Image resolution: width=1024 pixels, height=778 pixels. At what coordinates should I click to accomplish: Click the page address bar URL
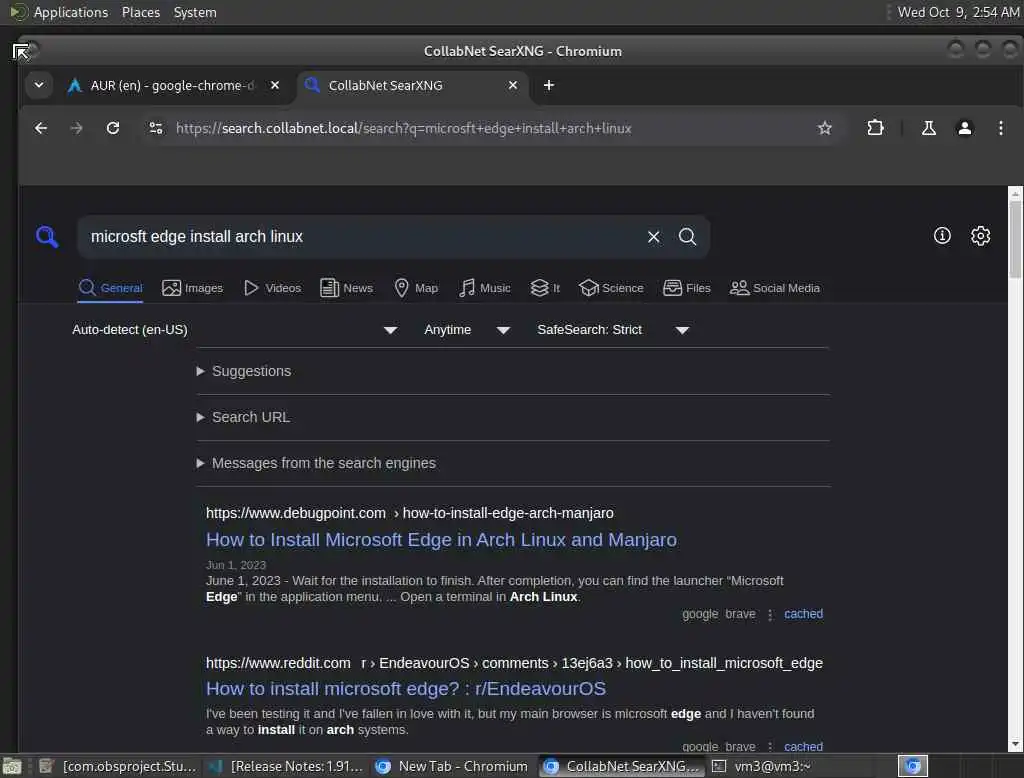404,128
